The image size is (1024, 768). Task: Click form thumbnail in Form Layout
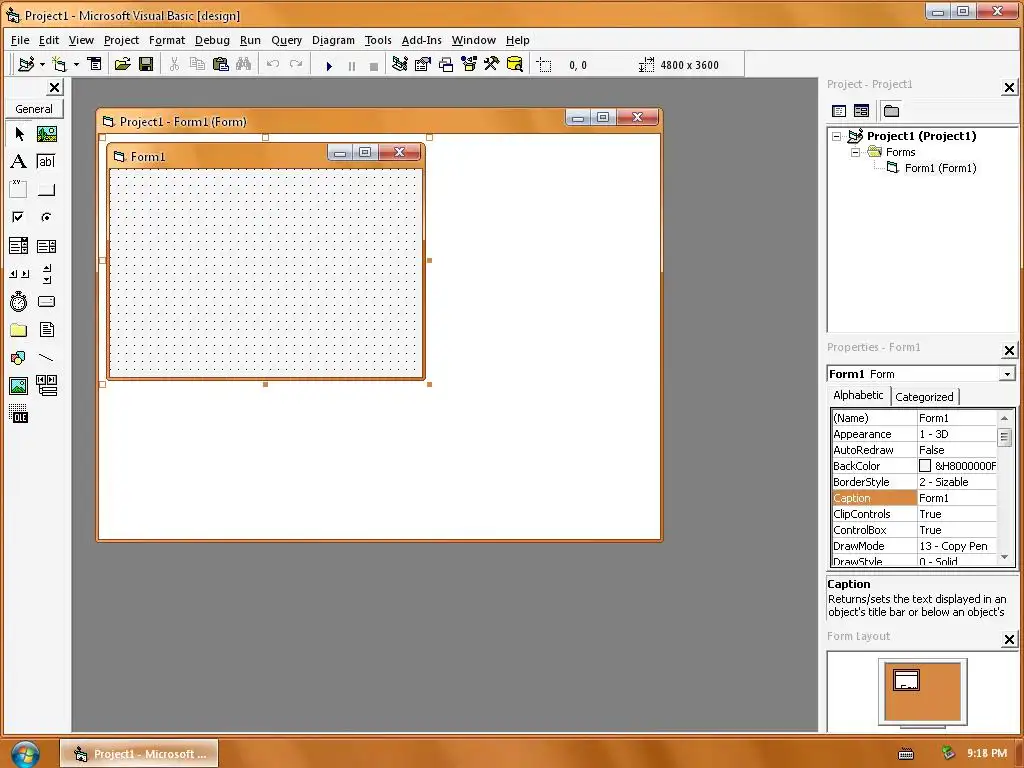(x=906, y=680)
